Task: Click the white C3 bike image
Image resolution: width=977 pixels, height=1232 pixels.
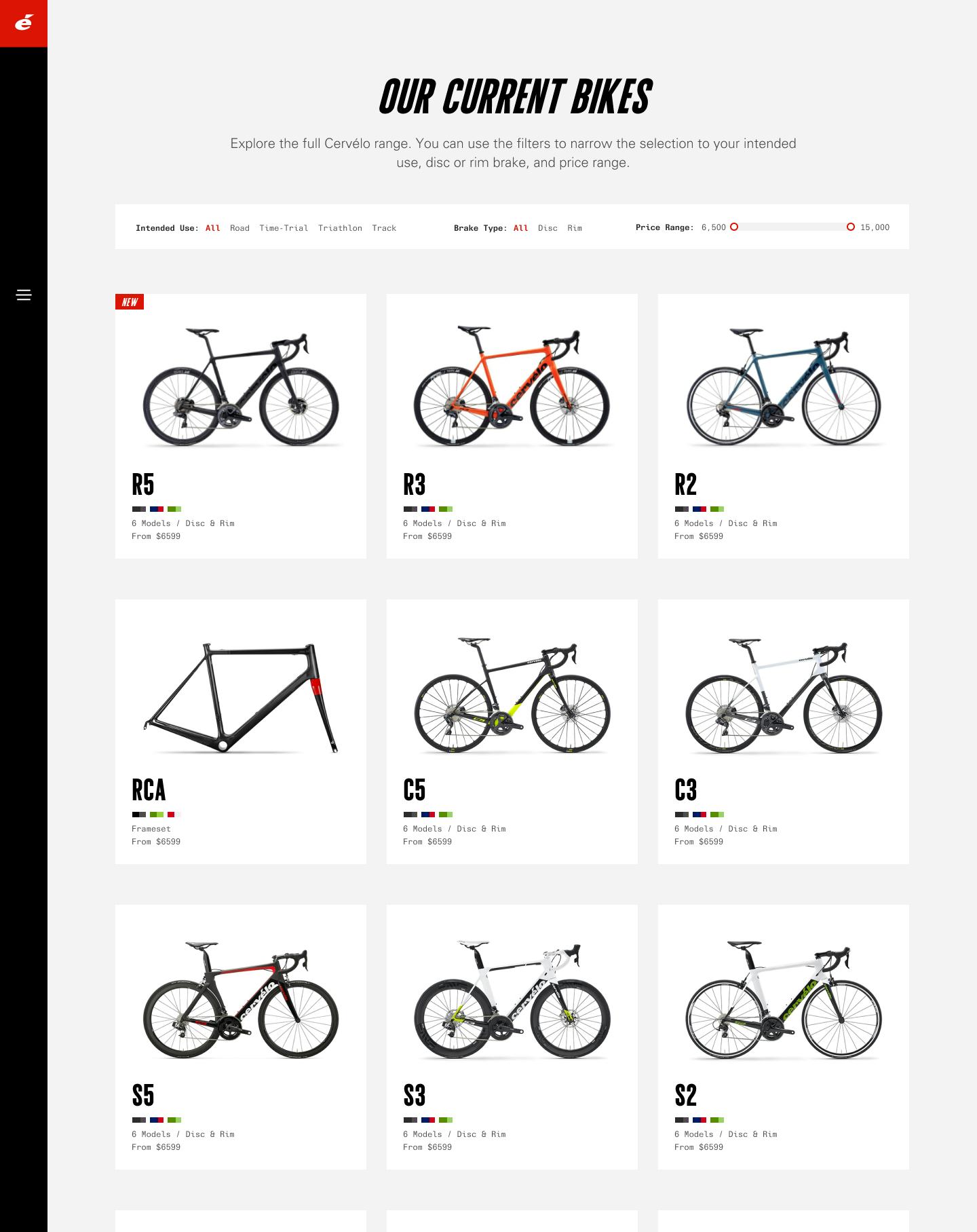Action: pyautogui.click(x=784, y=696)
